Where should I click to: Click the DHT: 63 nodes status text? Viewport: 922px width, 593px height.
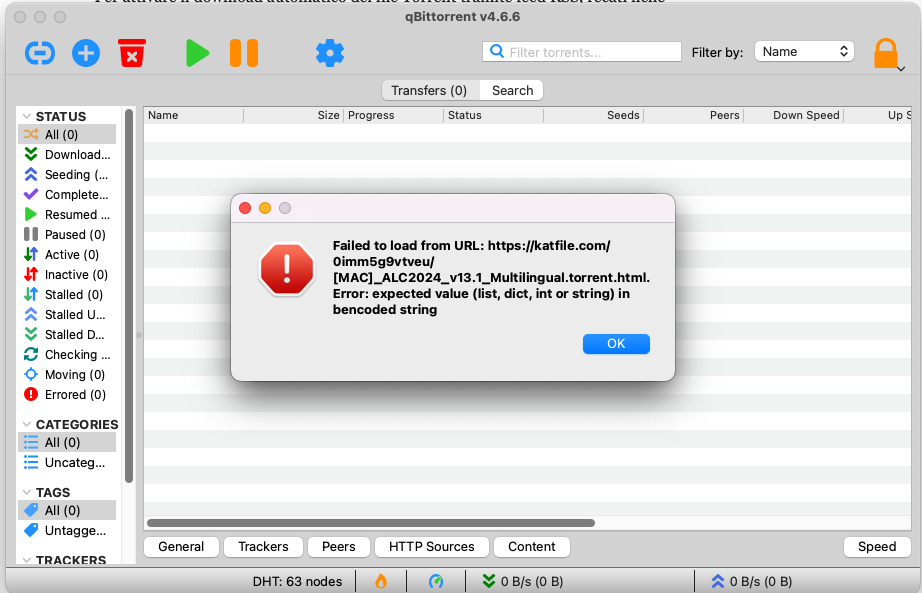[297, 581]
